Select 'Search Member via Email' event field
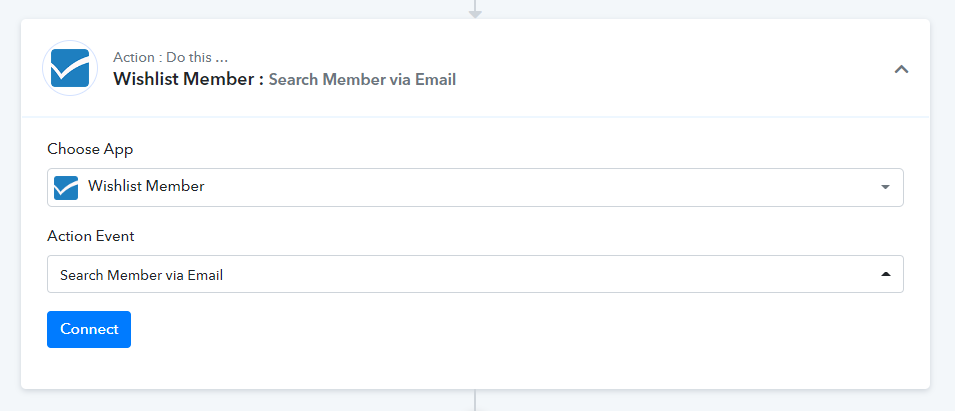The width and height of the screenshot is (955, 411). [141, 274]
